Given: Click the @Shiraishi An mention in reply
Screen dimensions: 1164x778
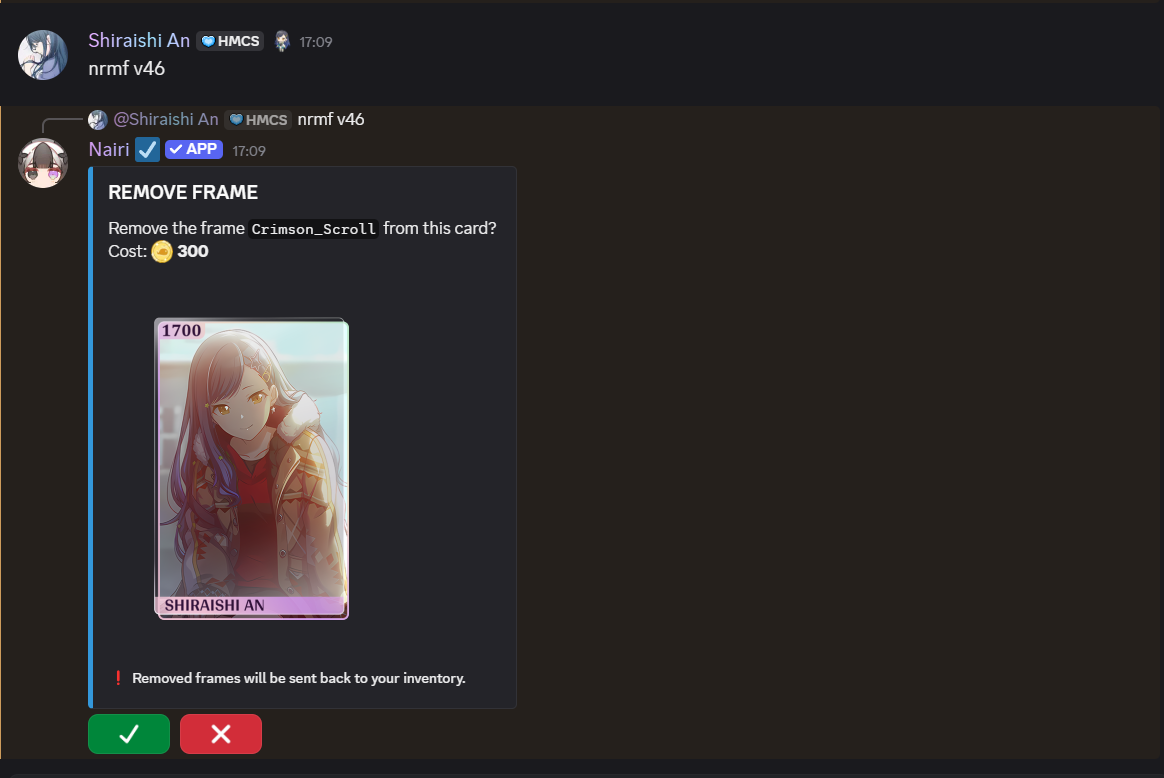Looking at the screenshot, I should 165,120.
